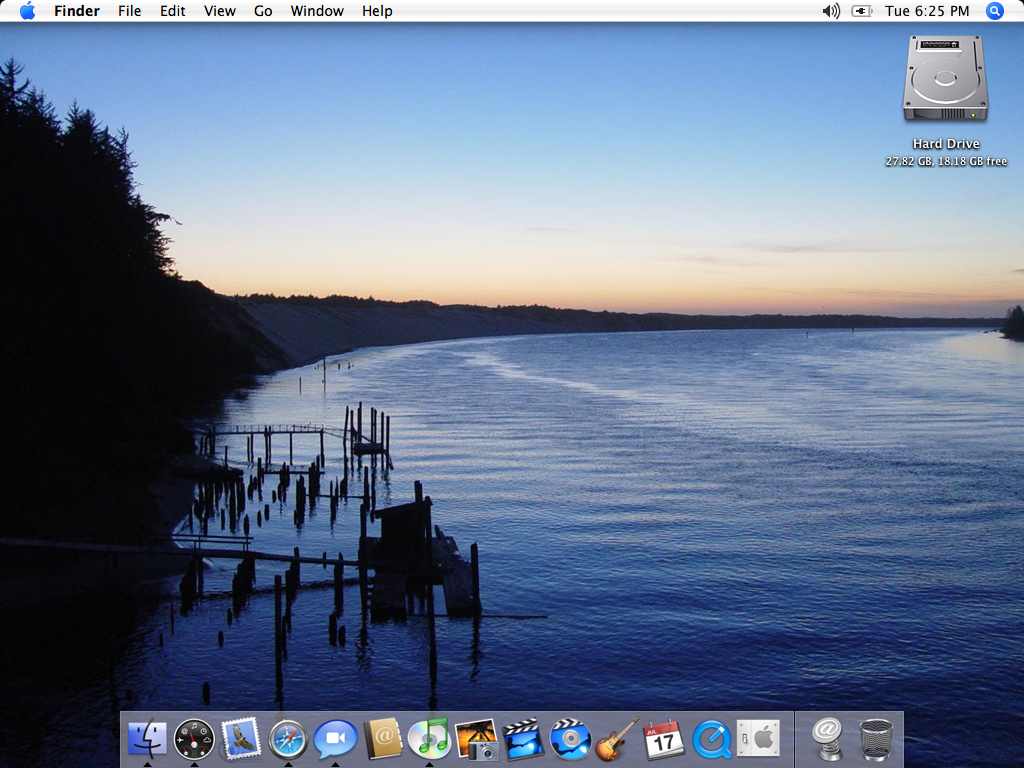Screen dimensions: 1024x768
Task: Open the volume control in menu bar
Action: click(x=831, y=11)
